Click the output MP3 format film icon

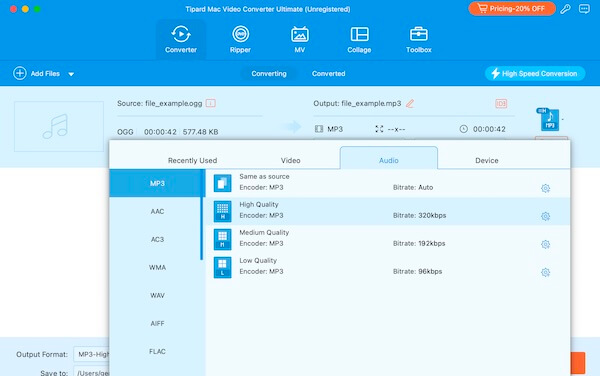coord(319,129)
